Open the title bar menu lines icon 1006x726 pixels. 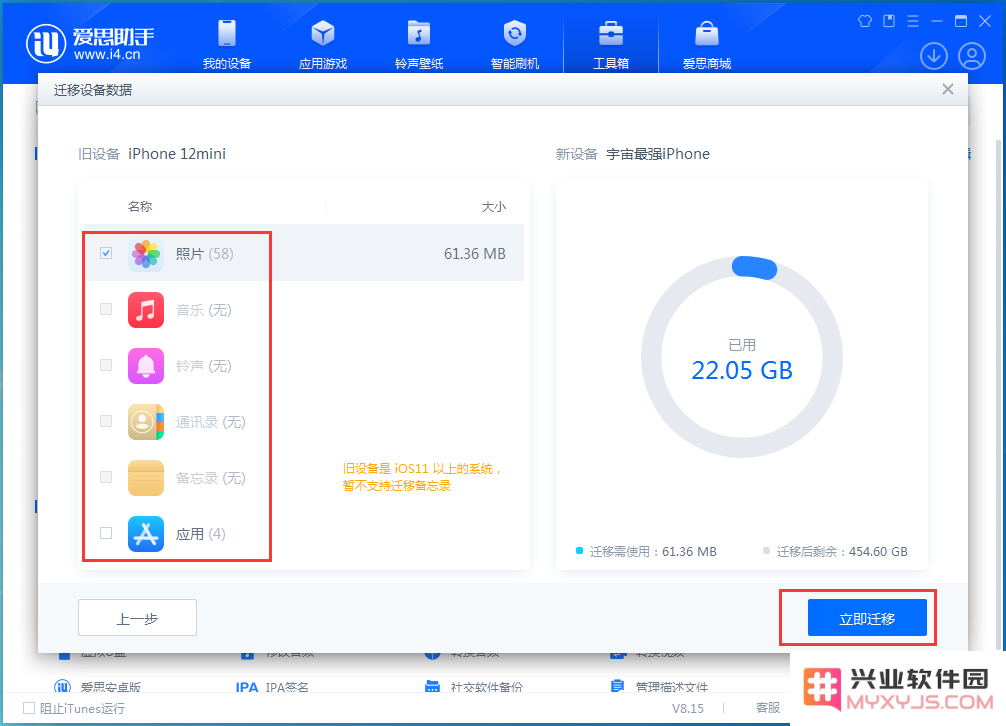tap(913, 21)
